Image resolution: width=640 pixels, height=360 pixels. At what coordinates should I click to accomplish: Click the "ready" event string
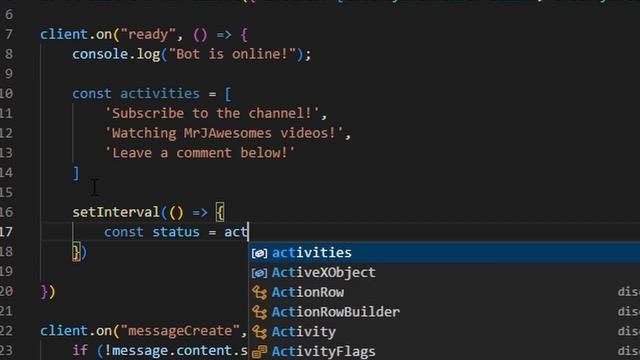pyautogui.click(x=148, y=34)
